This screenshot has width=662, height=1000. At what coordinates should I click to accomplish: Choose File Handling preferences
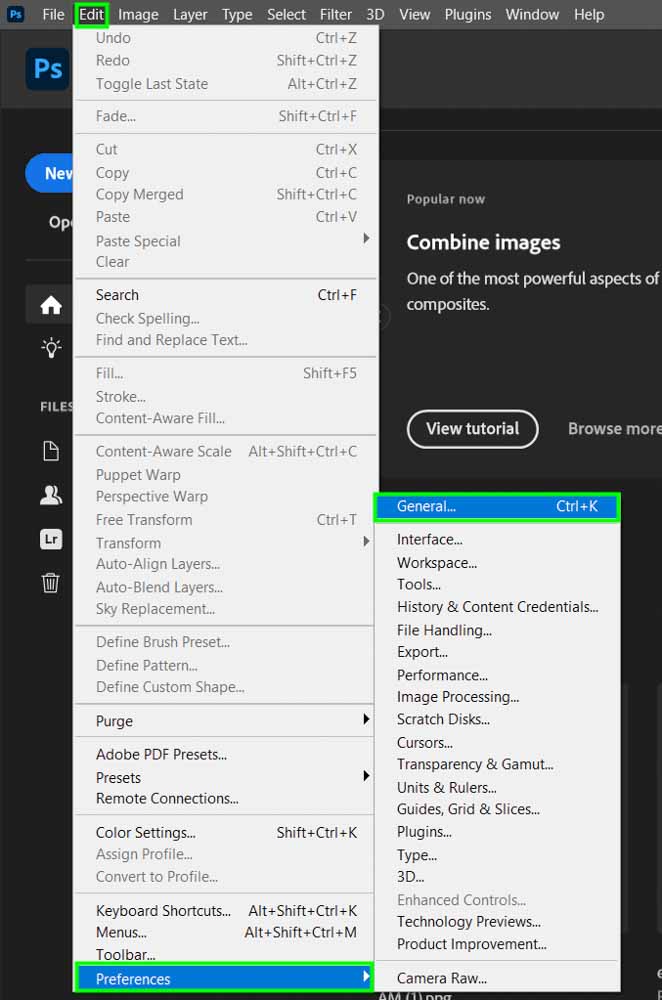tap(497, 630)
